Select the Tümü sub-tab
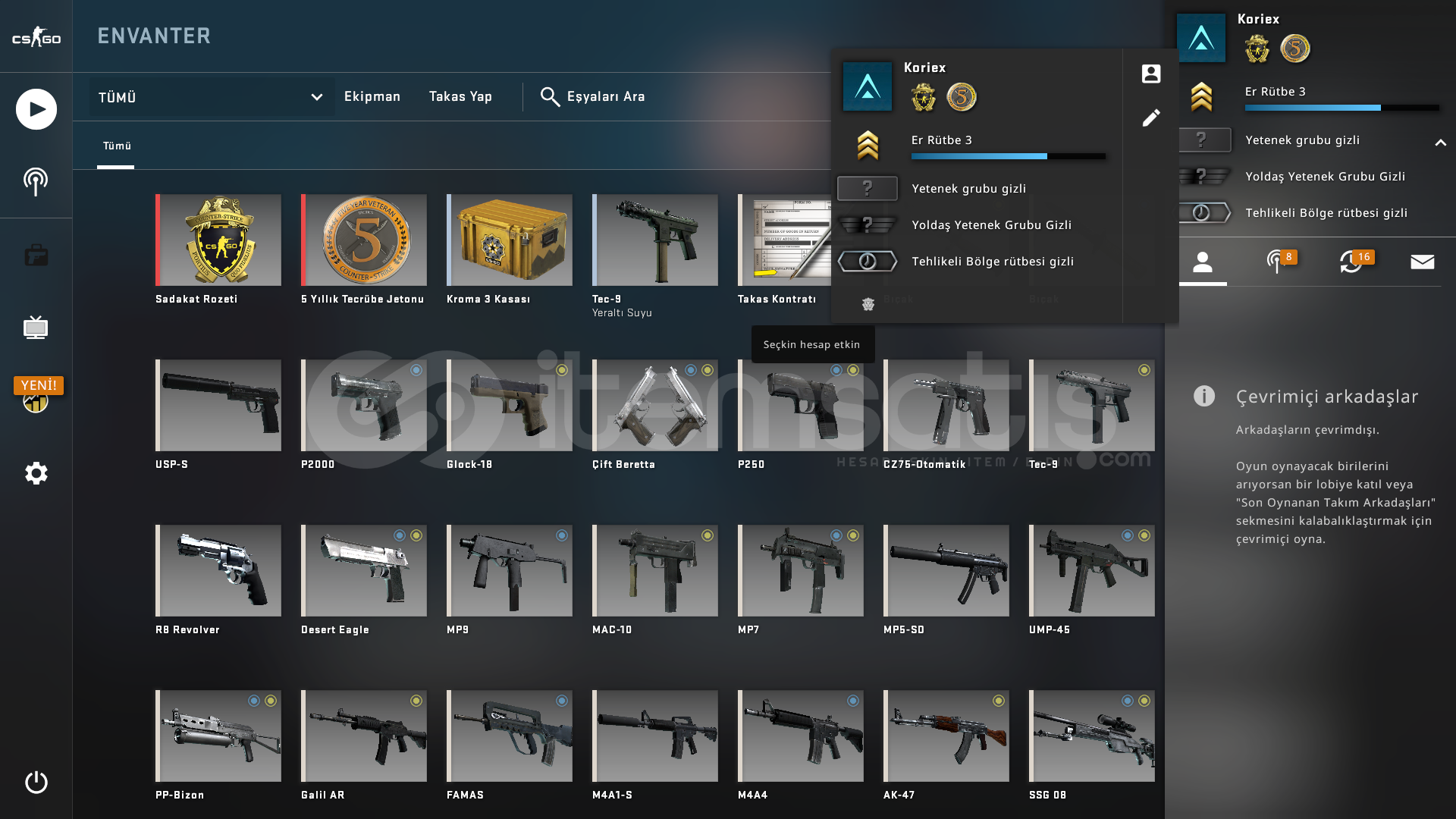Image resolution: width=1456 pixels, height=819 pixels. pos(117,146)
